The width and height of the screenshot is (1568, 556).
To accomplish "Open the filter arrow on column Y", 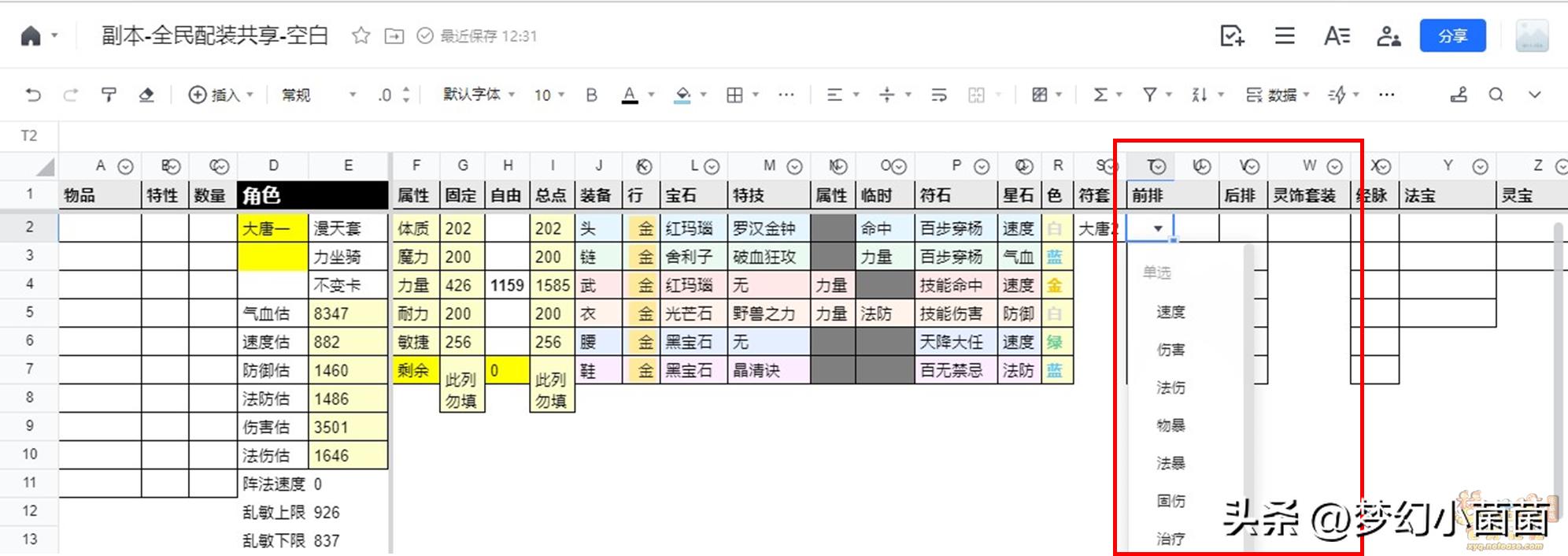I will (1480, 166).
